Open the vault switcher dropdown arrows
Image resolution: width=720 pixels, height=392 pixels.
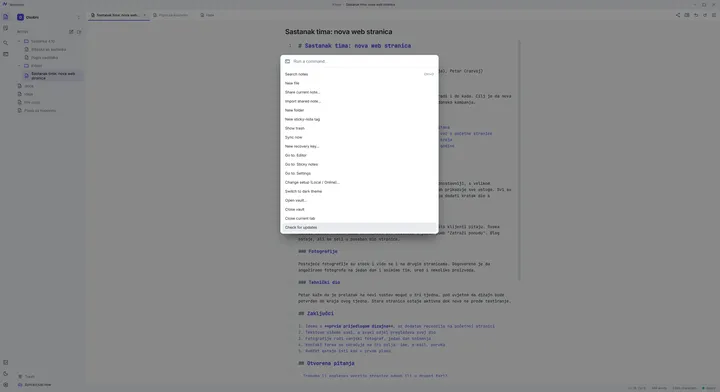click(79, 17)
